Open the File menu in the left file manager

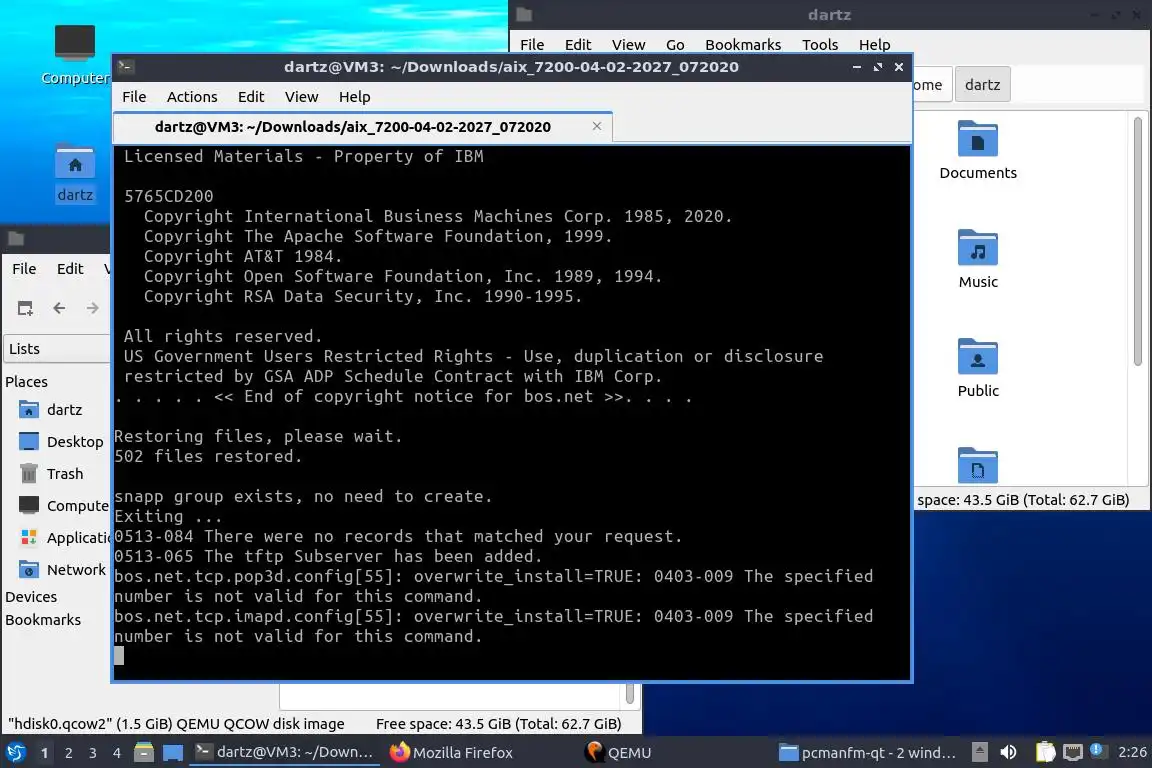click(24, 269)
